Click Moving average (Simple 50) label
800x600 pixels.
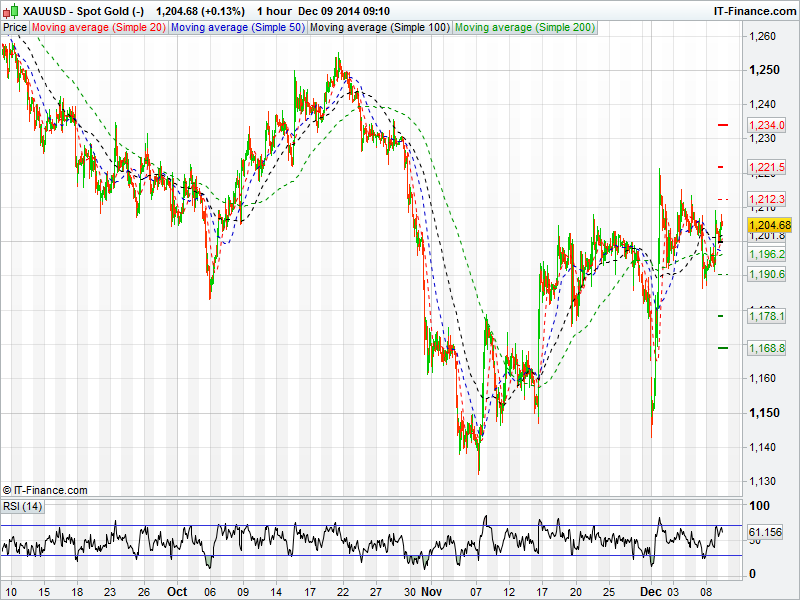[x=237, y=28]
